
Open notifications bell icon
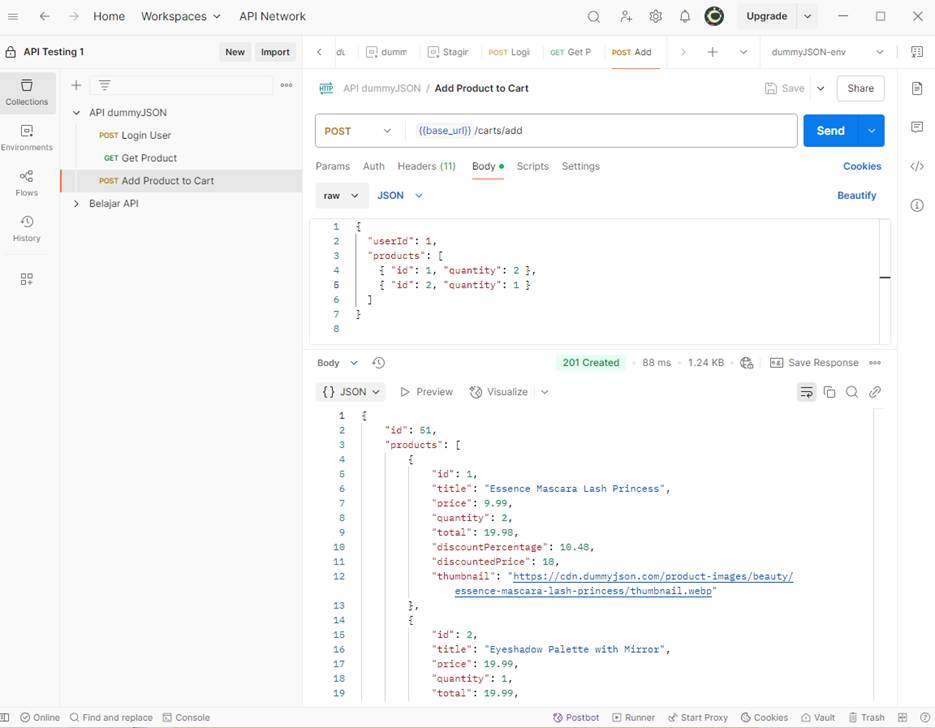click(x=685, y=17)
